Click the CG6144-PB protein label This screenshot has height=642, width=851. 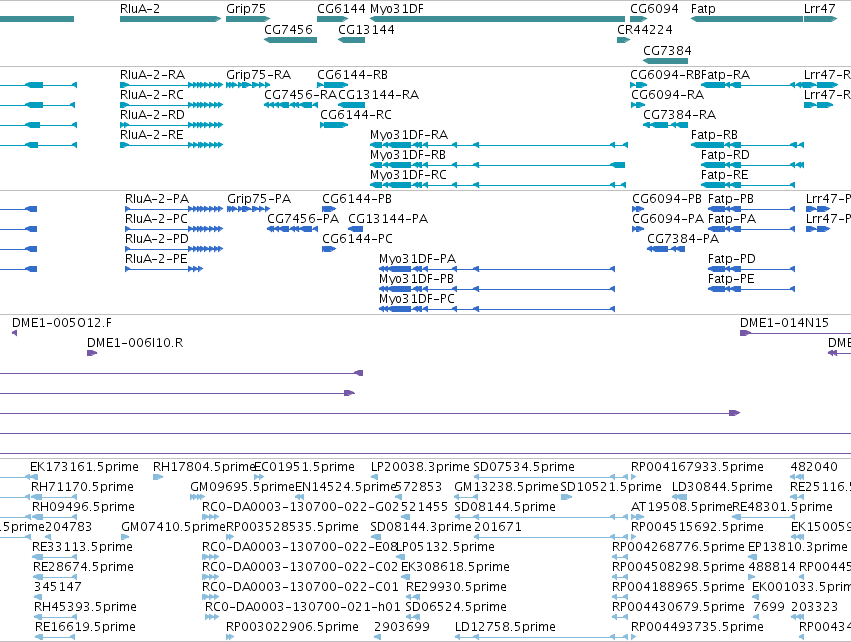pyautogui.click(x=357, y=199)
